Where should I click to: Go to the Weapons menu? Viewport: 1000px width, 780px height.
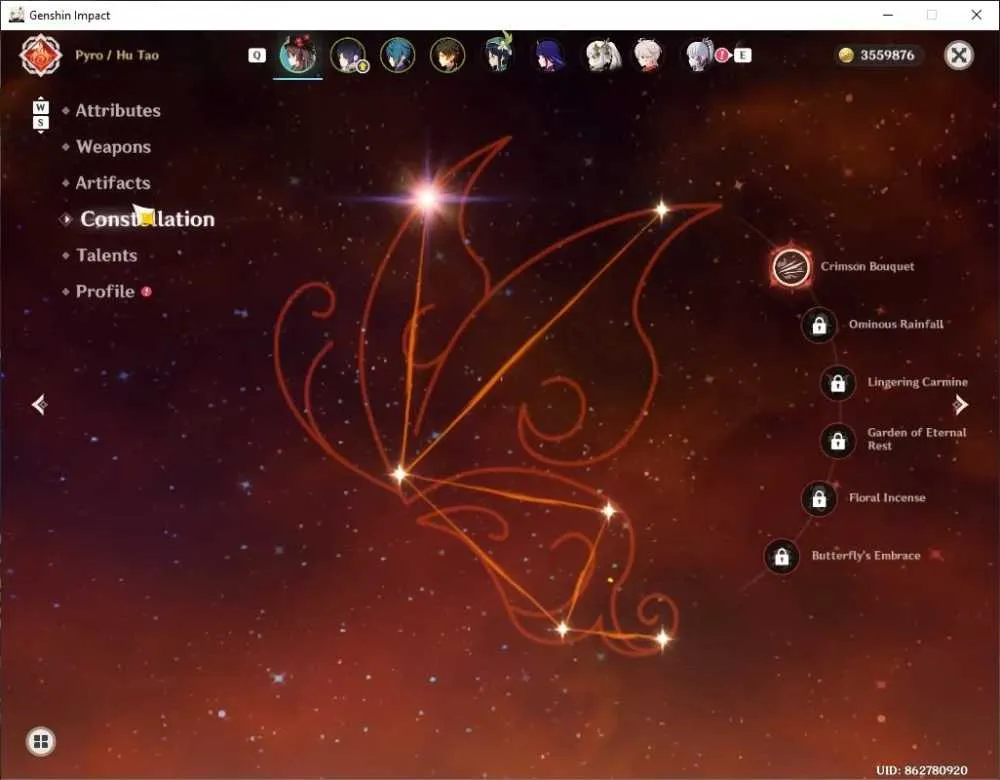coord(114,147)
